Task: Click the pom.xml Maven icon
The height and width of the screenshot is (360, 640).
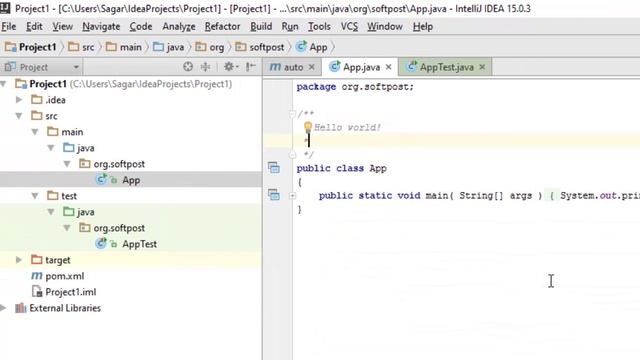Action: click(x=37, y=276)
